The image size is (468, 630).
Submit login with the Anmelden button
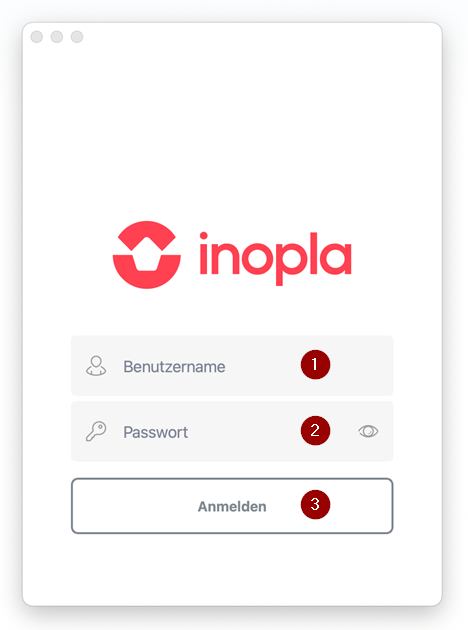(232, 506)
